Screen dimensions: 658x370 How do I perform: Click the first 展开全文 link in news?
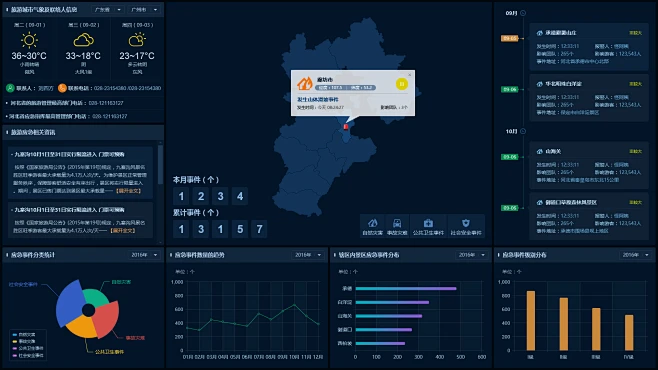pyautogui.click(x=129, y=191)
